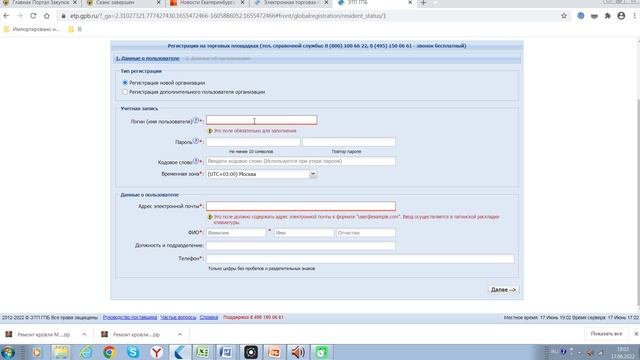The image size is (640, 360).
Task: Show help for the Кодовое слово field
Action: 196,161
